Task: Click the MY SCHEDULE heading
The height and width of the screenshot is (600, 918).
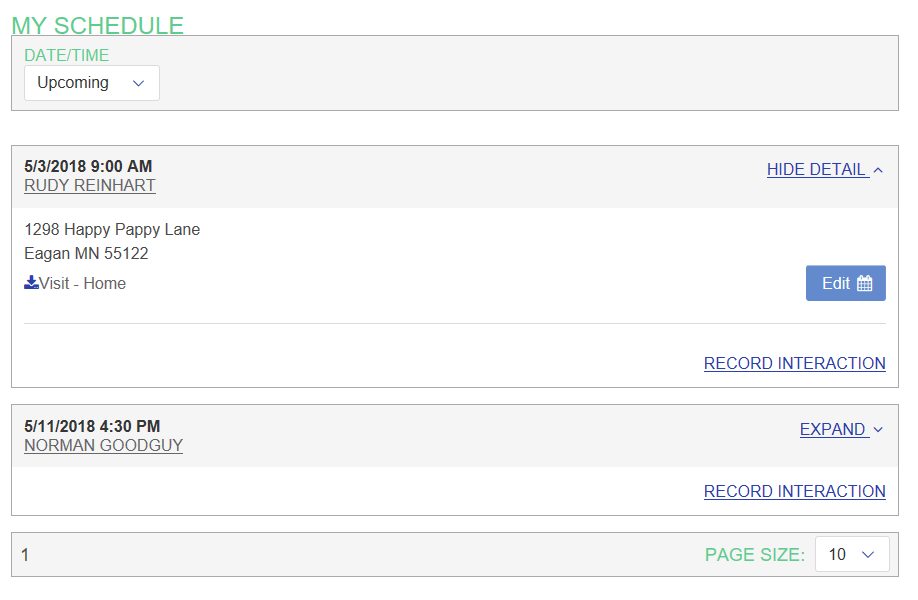Action: pyautogui.click(x=98, y=26)
